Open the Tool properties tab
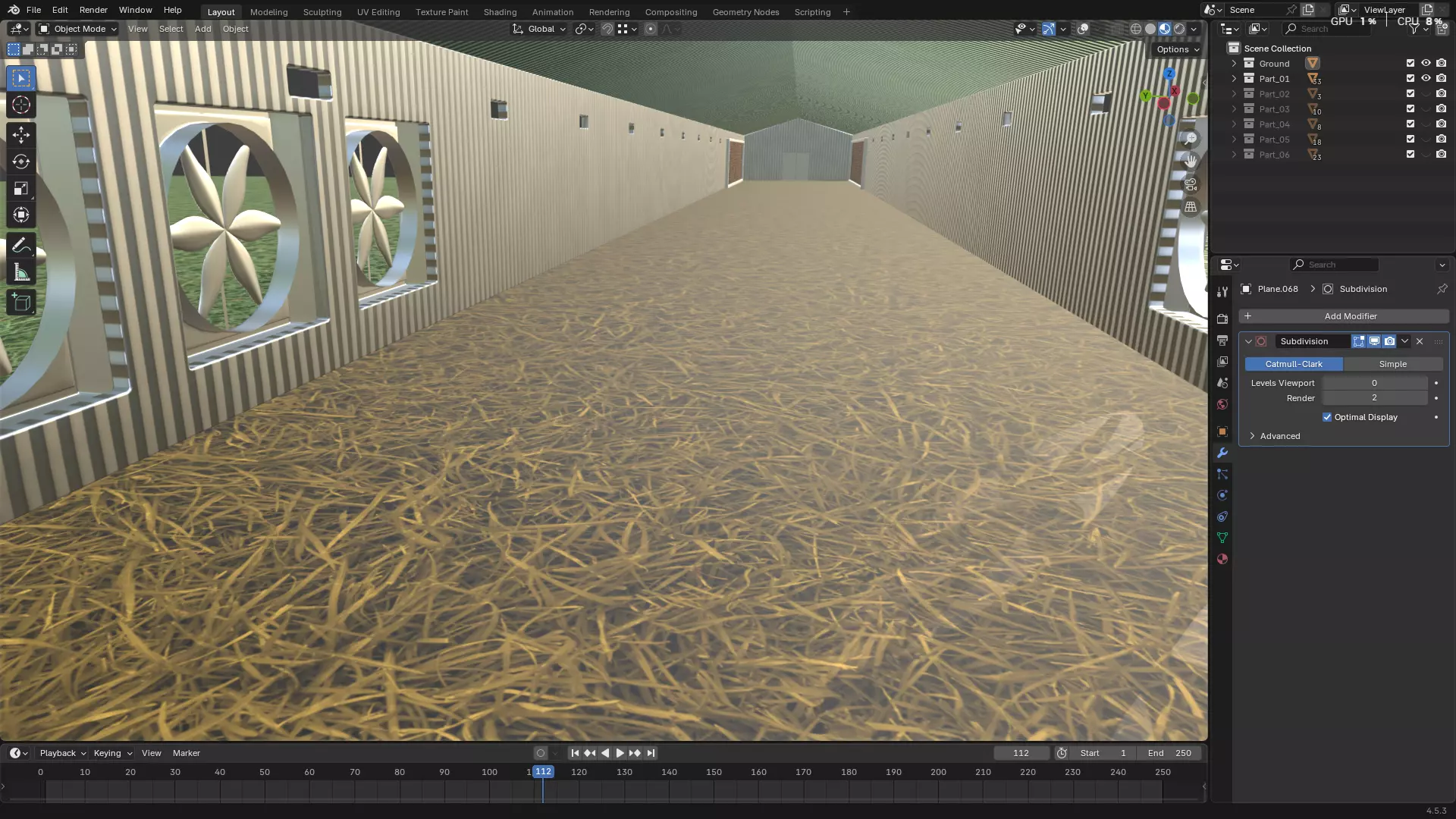The image size is (1456, 819). pos(1222,292)
